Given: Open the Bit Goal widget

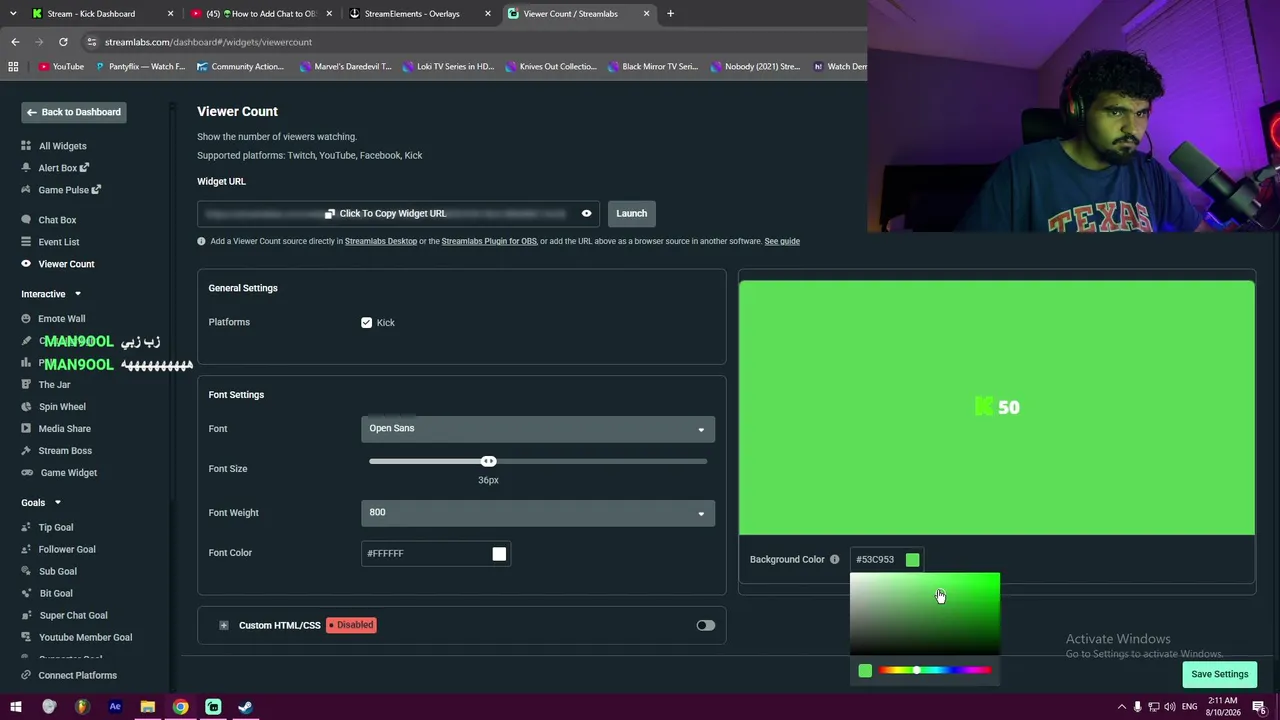Looking at the screenshot, I should (x=55, y=594).
